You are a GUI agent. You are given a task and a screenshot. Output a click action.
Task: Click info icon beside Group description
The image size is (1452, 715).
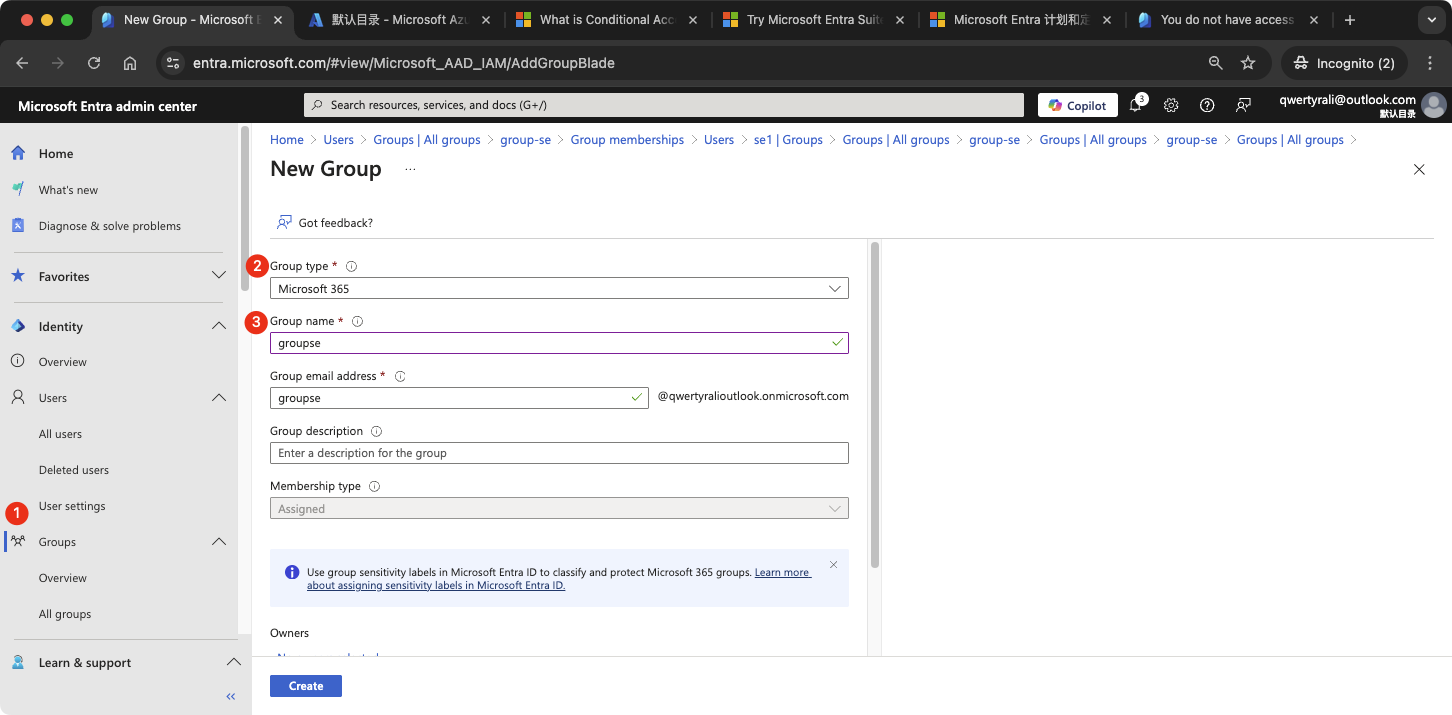377,431
